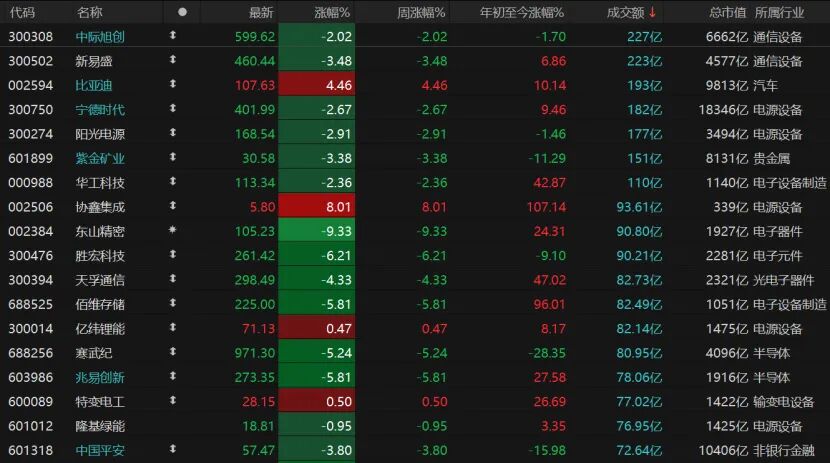
Task: Click the latest price 971.30
Action: 255,353
